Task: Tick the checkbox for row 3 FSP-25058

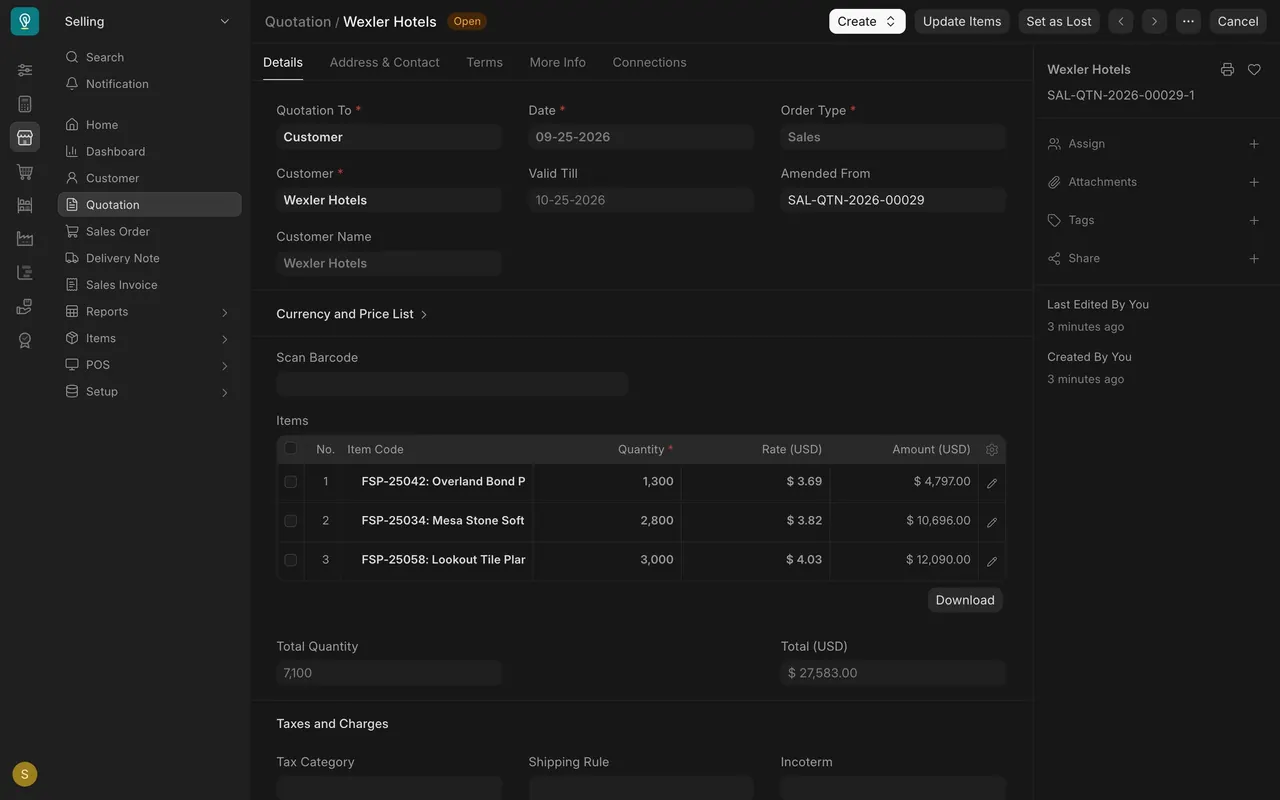Action: pyautogui.click(x=291, y=560)
